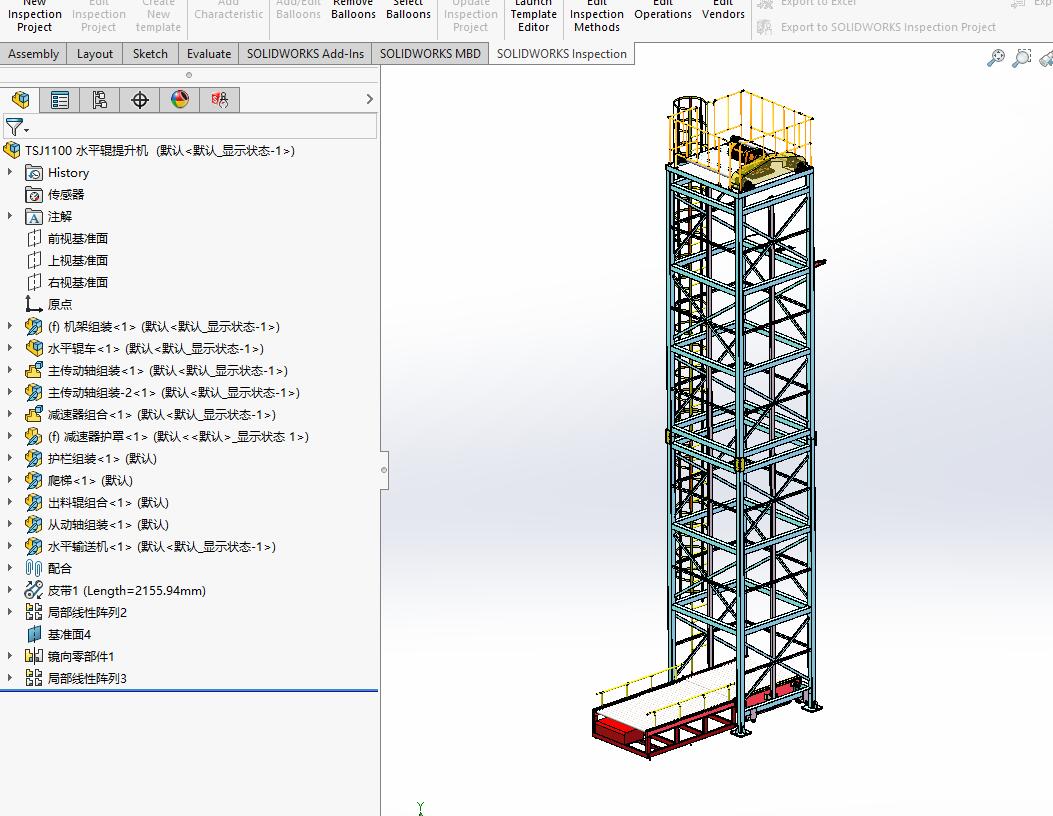Click the 上视基准面 plane icon
1053x816 pixels.
[34, 261]
